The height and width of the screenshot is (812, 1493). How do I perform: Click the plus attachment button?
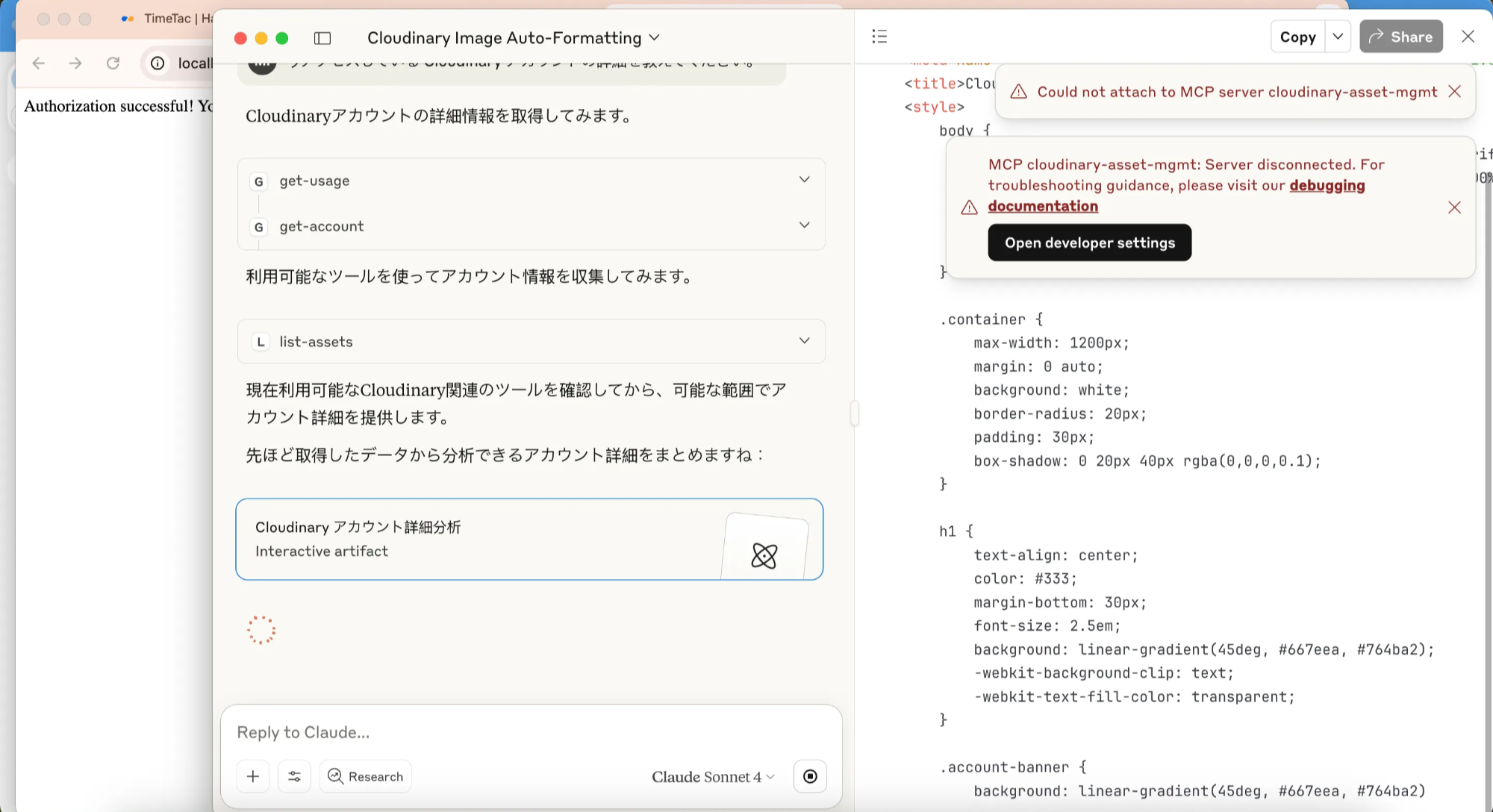click(x=253, y=776)
